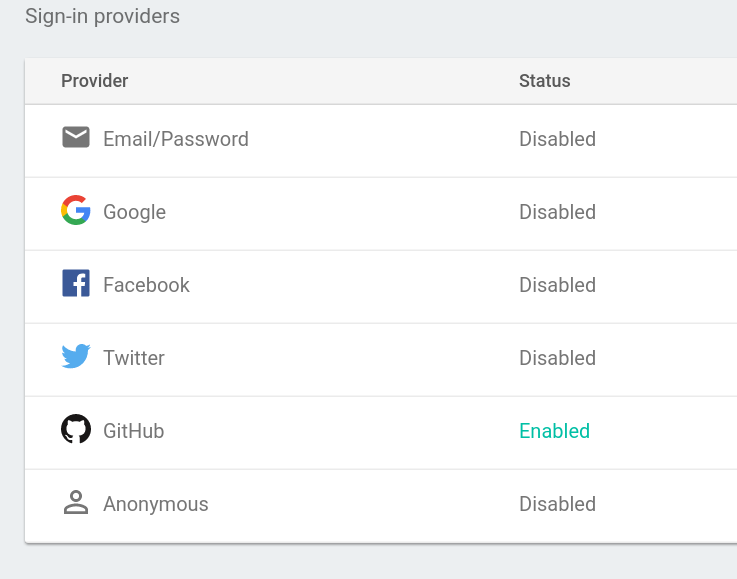The height and width of the screenshot is (579, 737).
Task: Click Disabled status next to Anonymous
Action: pos(557,504)
